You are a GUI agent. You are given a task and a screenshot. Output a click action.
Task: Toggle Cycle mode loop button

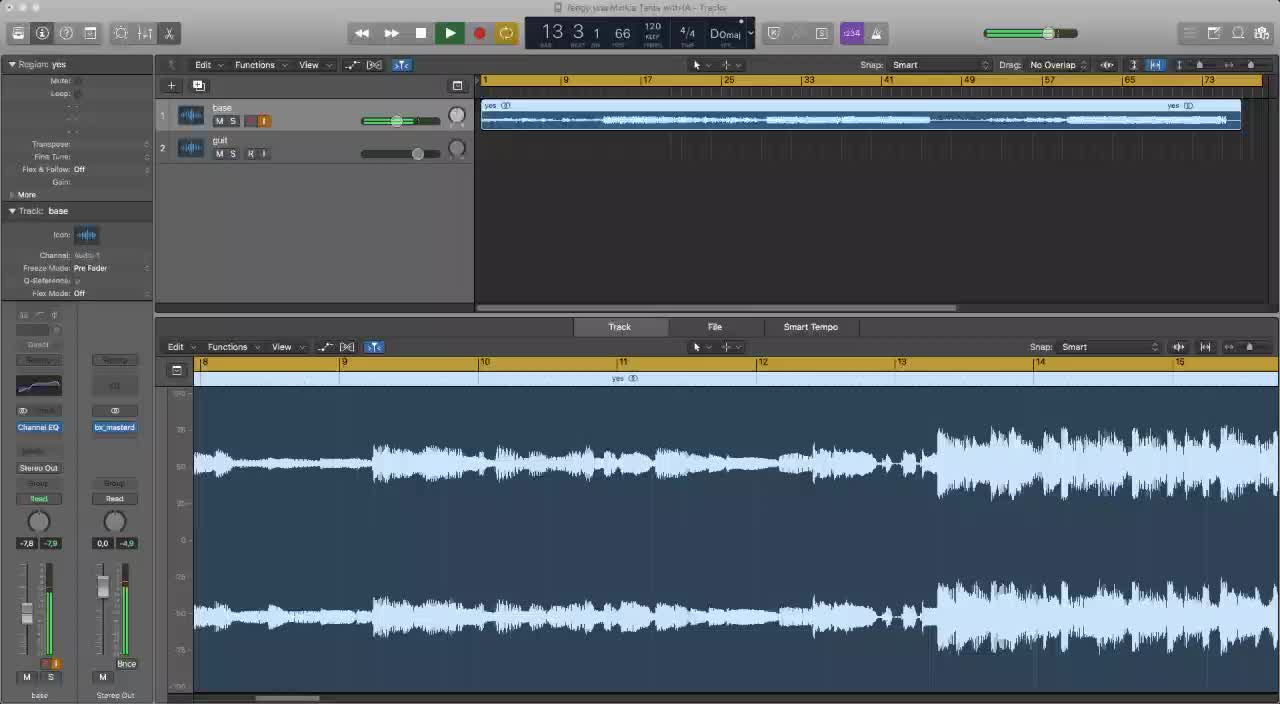tap(507, 33)
